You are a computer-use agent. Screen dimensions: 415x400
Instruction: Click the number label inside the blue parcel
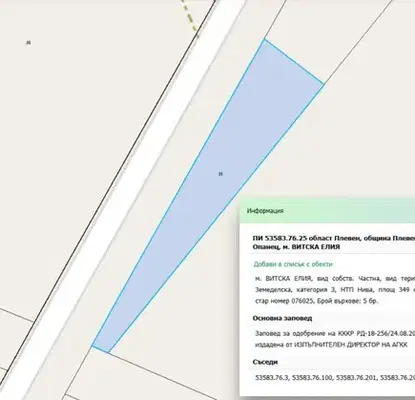220,174
